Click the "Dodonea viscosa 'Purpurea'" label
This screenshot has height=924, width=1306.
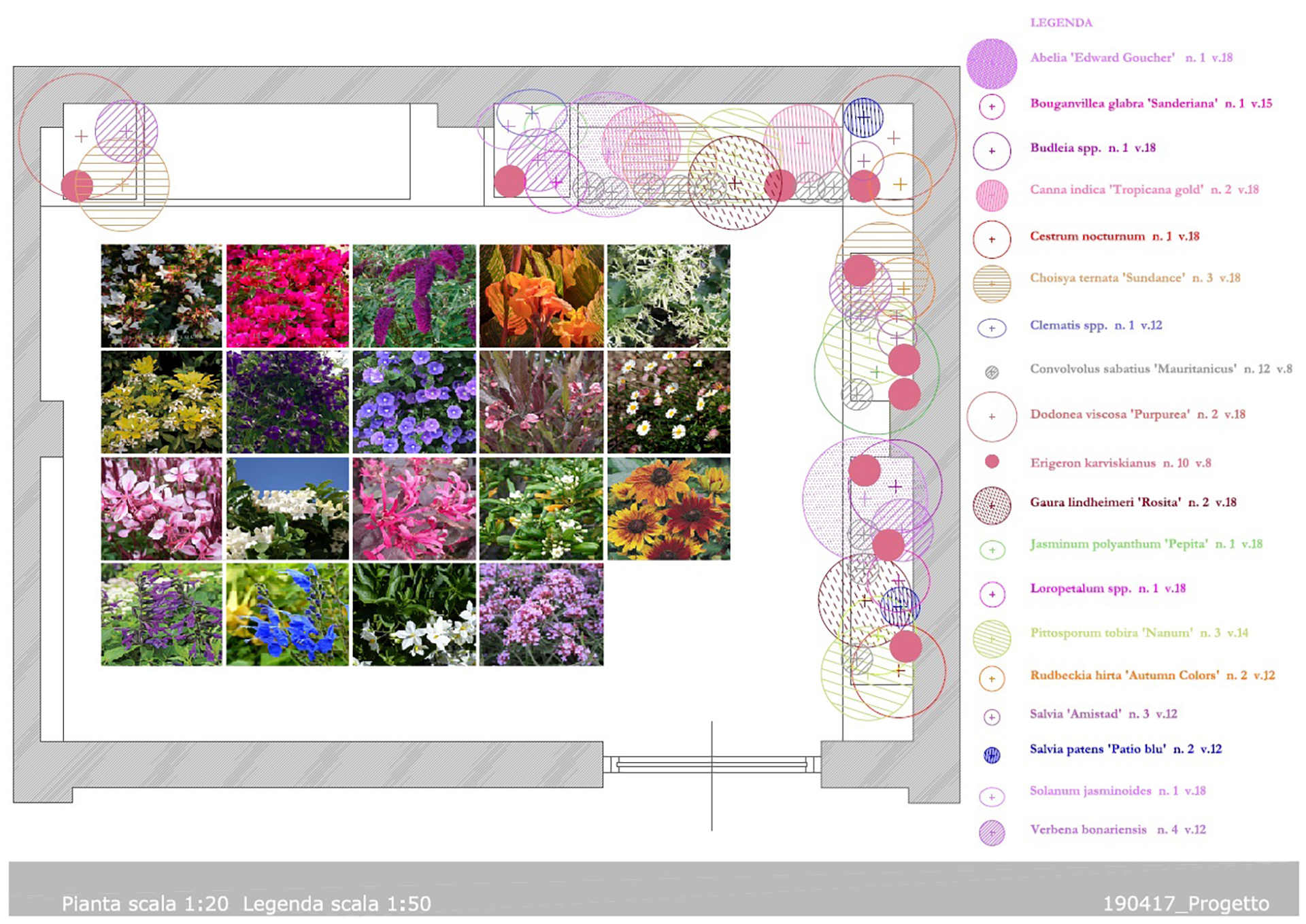point(1110,414)
